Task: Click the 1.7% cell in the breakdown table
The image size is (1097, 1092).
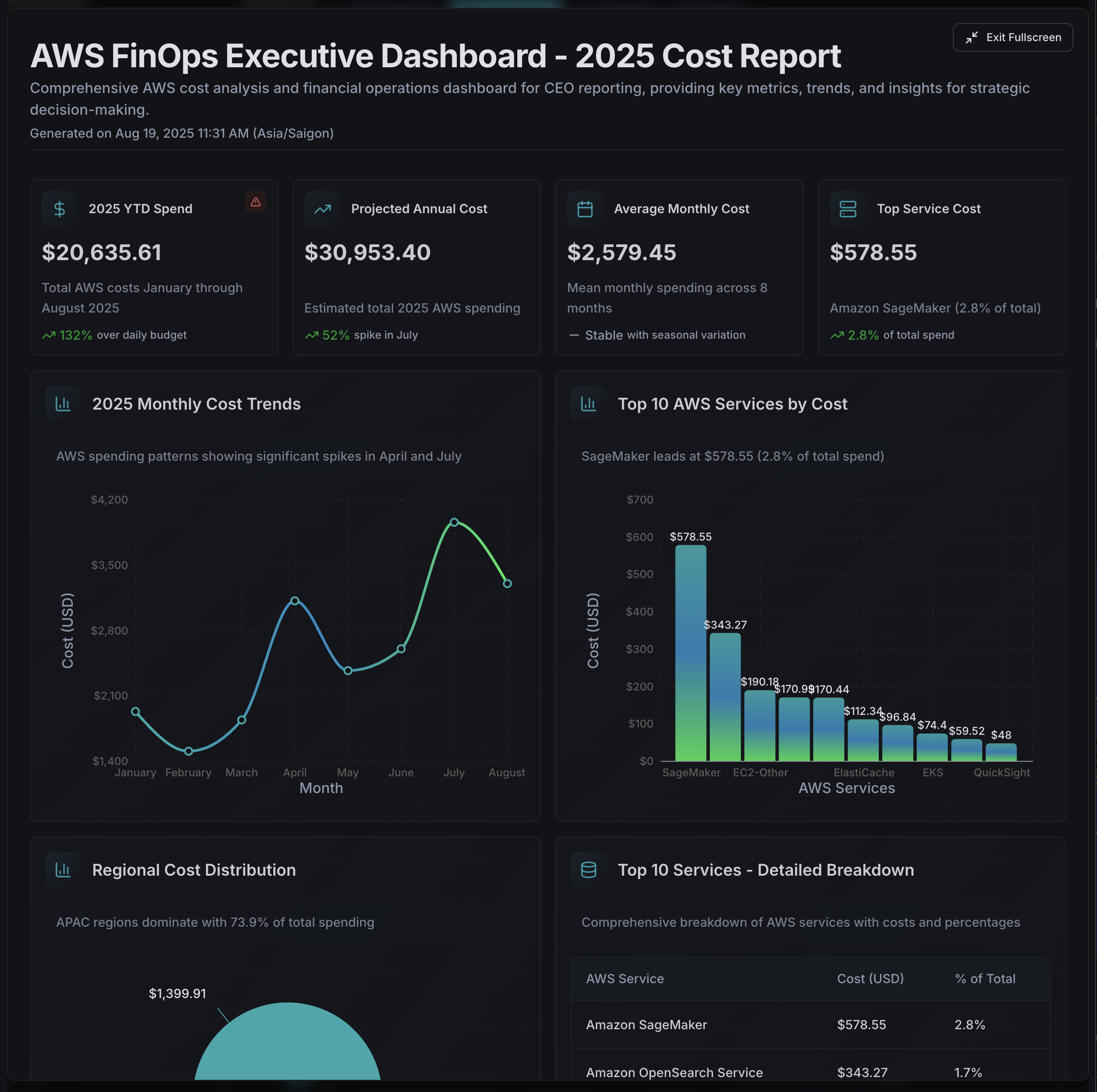Action: coord(968,1072)
